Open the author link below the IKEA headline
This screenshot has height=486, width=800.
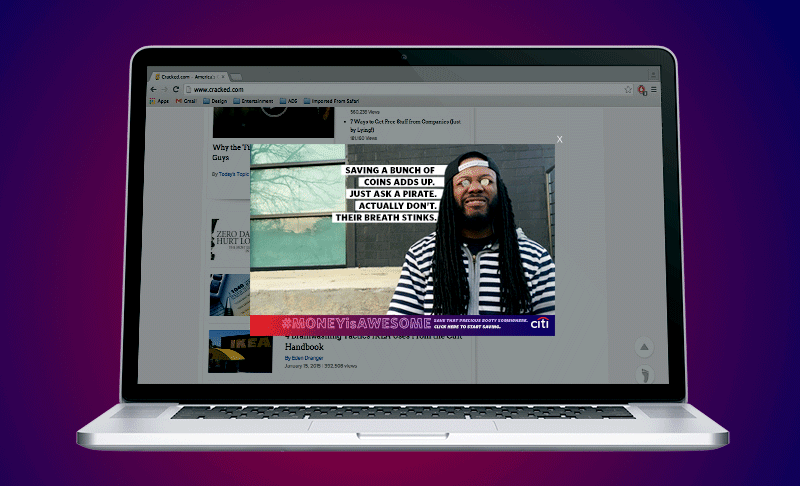coord(304,358)
